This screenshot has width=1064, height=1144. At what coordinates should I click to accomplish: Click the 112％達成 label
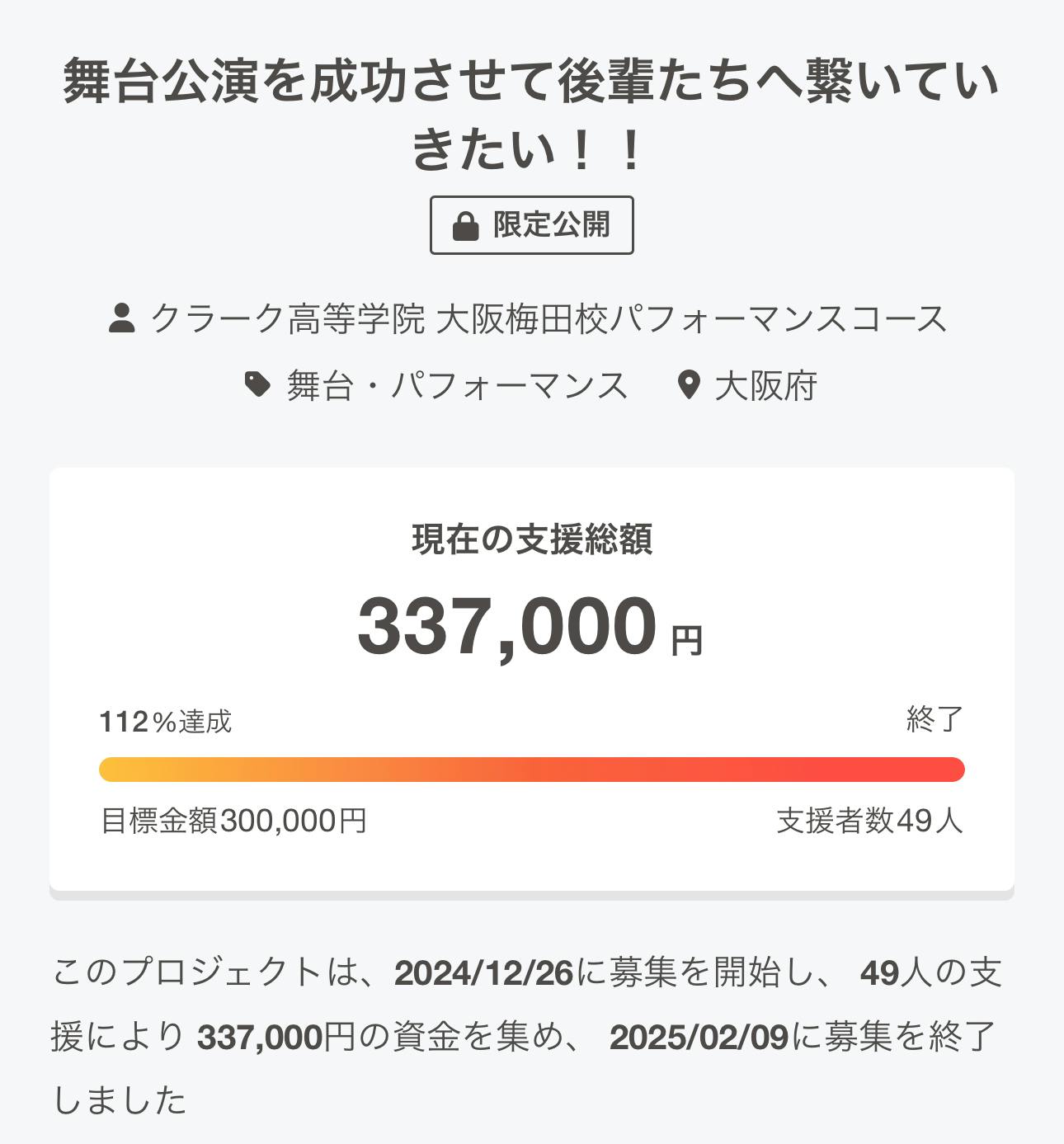click(x=166, y=722)
